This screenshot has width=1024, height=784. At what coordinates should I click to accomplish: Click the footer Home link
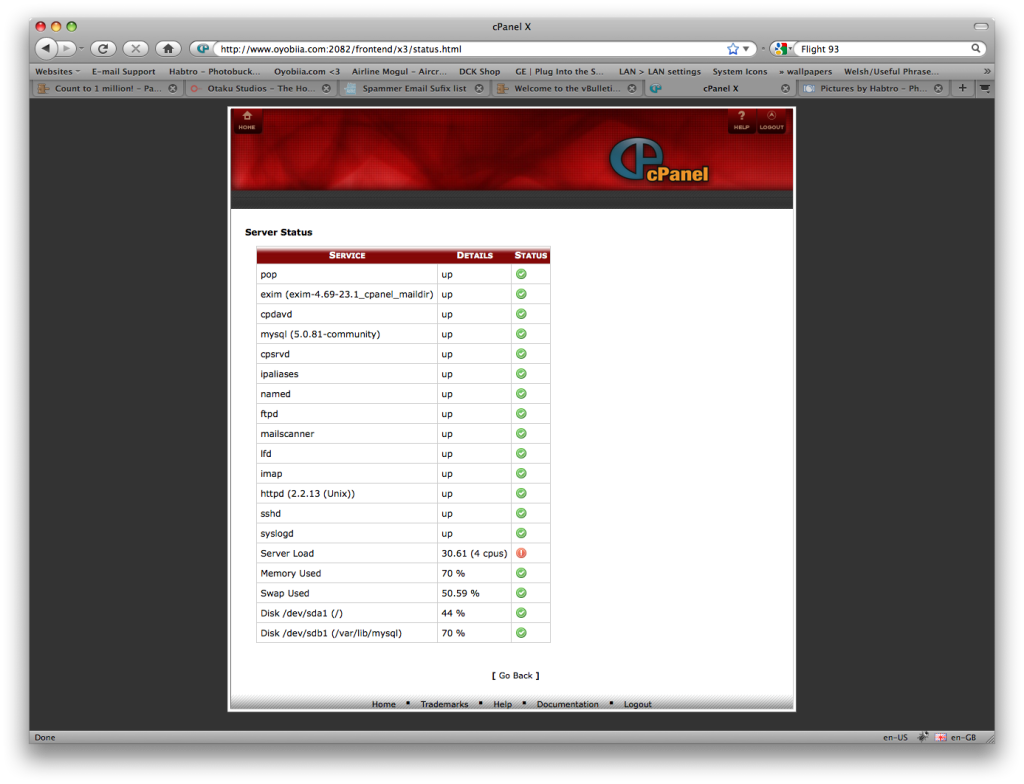tap(384, 704)
